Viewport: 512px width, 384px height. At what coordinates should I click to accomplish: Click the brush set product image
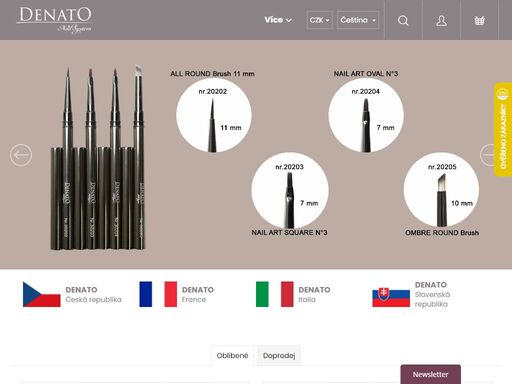97,157
